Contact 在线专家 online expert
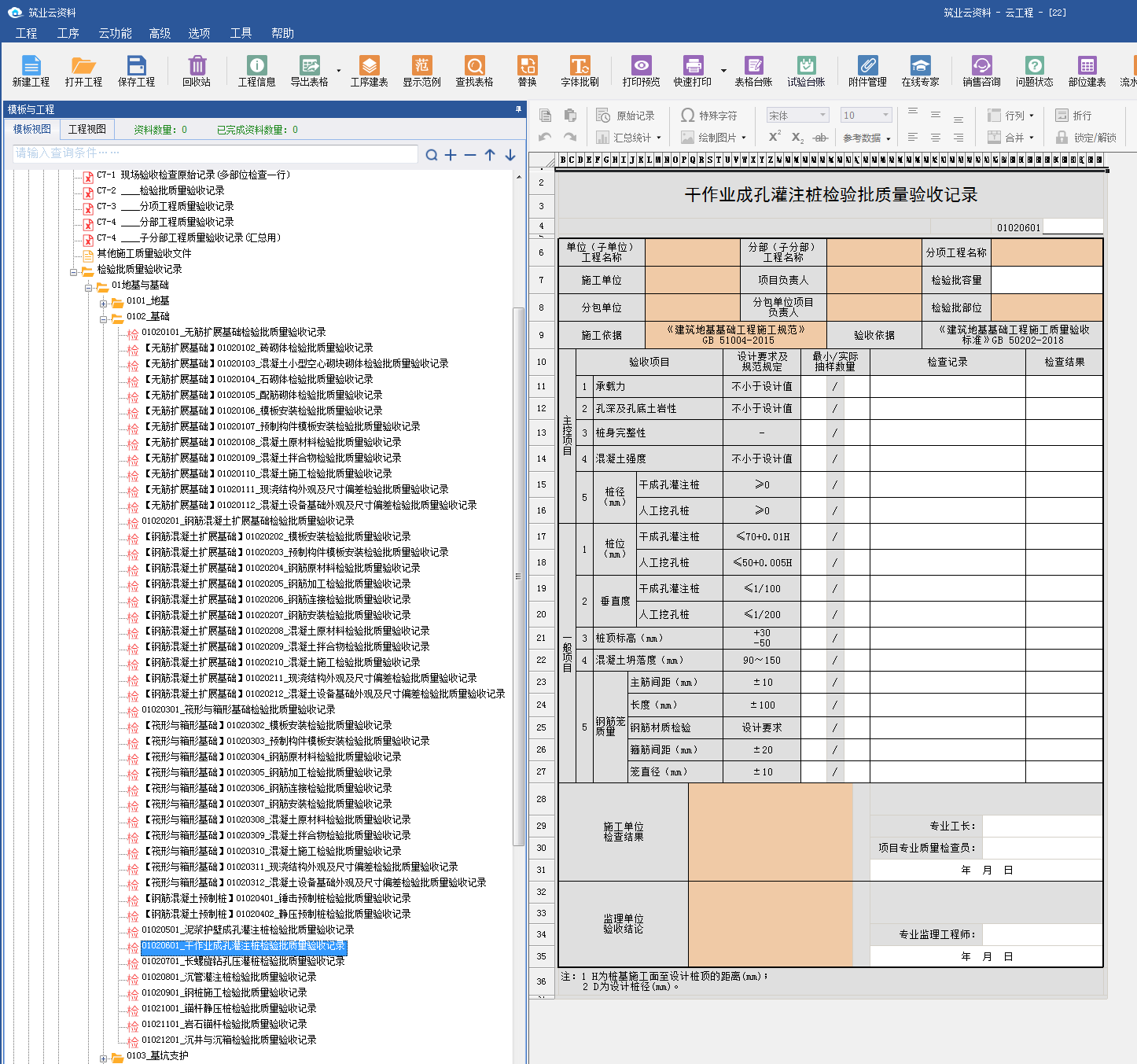The image size is (1137, 1064). pos(921,71)
